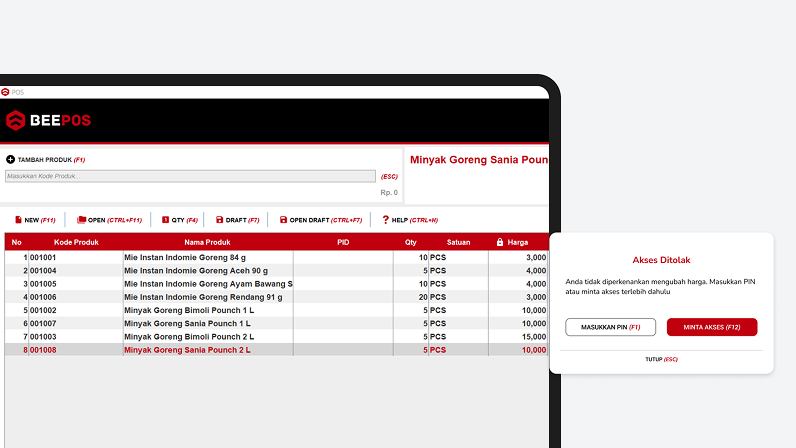Image resolution: width=796 pixels, height=448 pixels.
Task: Click the small POS title bar icon
Action: (5, 92)
